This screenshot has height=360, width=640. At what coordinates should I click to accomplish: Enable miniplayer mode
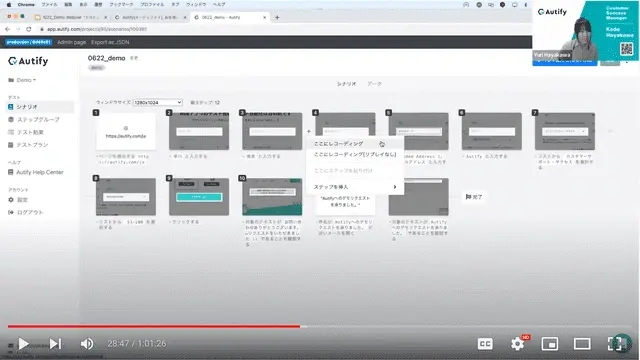(x=549, y=344)
